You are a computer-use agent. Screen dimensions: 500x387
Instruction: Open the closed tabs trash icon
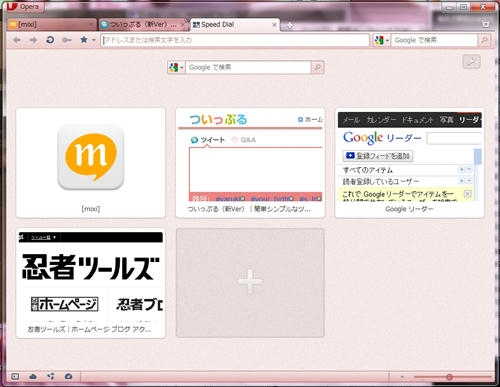[486, 24]
